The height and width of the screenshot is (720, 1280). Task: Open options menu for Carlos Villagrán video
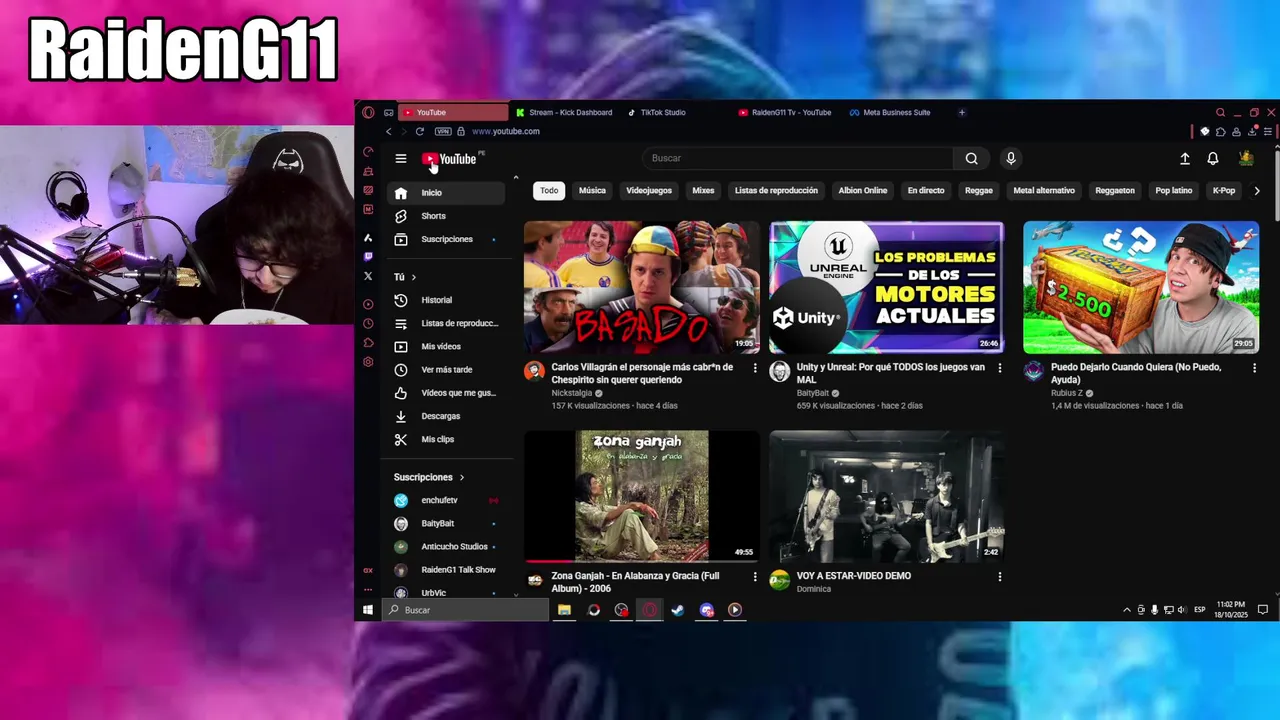pyautogui.click(x=755, y=368)
